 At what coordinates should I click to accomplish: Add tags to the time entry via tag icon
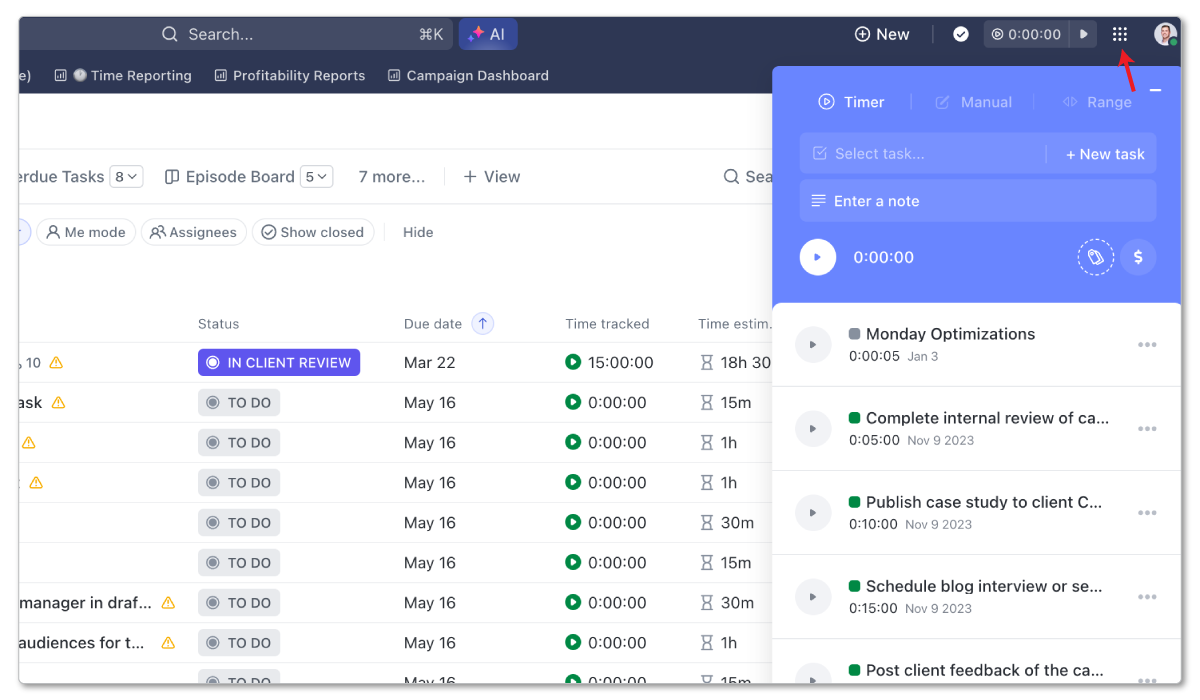pyautogui.click(x=1095, y=257)
